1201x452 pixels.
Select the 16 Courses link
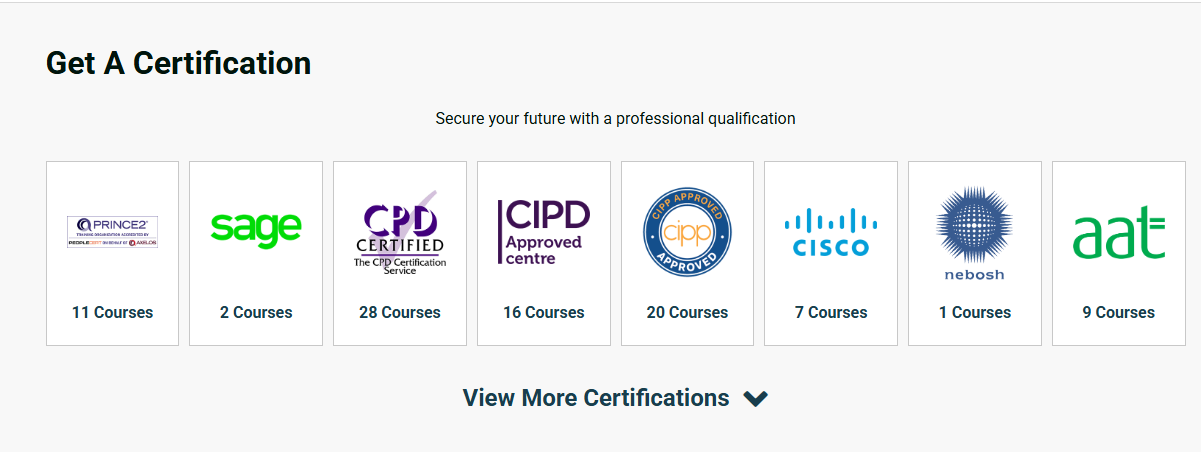pos(544,312)
